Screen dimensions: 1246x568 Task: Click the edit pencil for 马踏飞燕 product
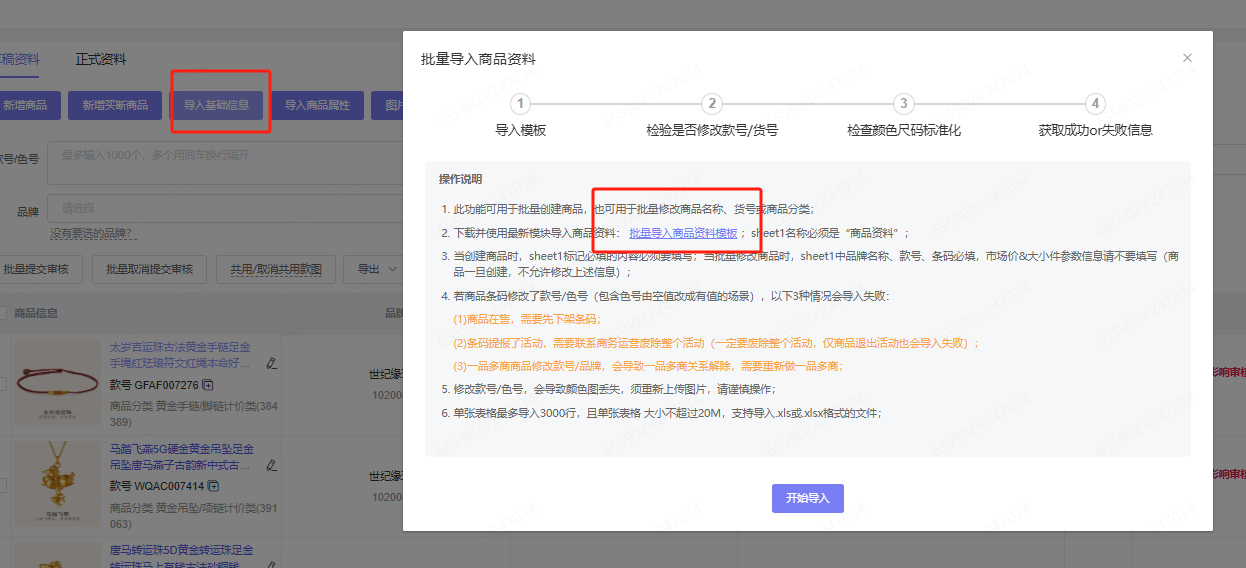click(x=272, y=465)
